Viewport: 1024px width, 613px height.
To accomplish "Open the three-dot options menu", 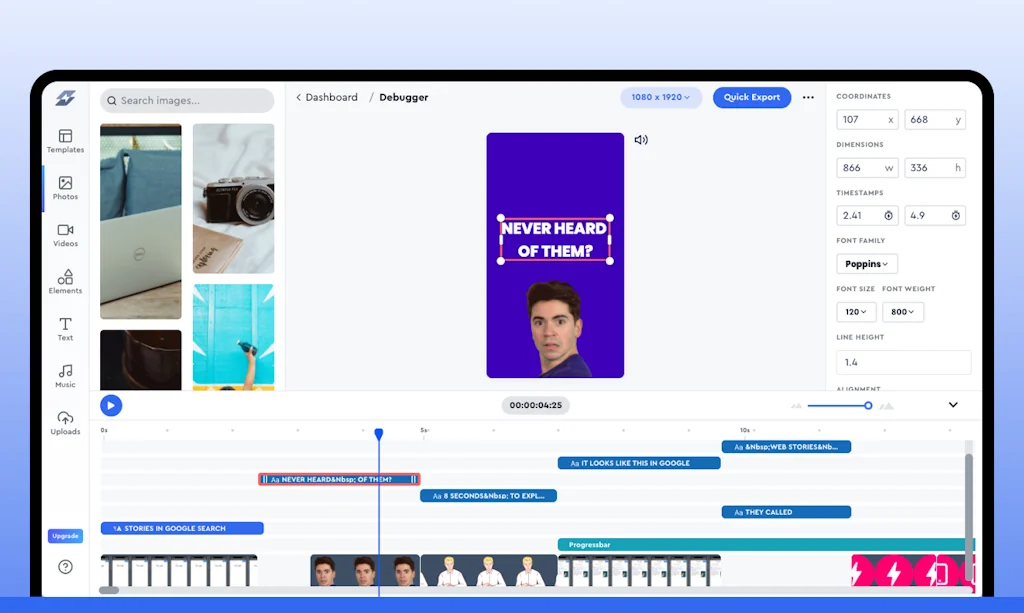I will click(808, 97).
